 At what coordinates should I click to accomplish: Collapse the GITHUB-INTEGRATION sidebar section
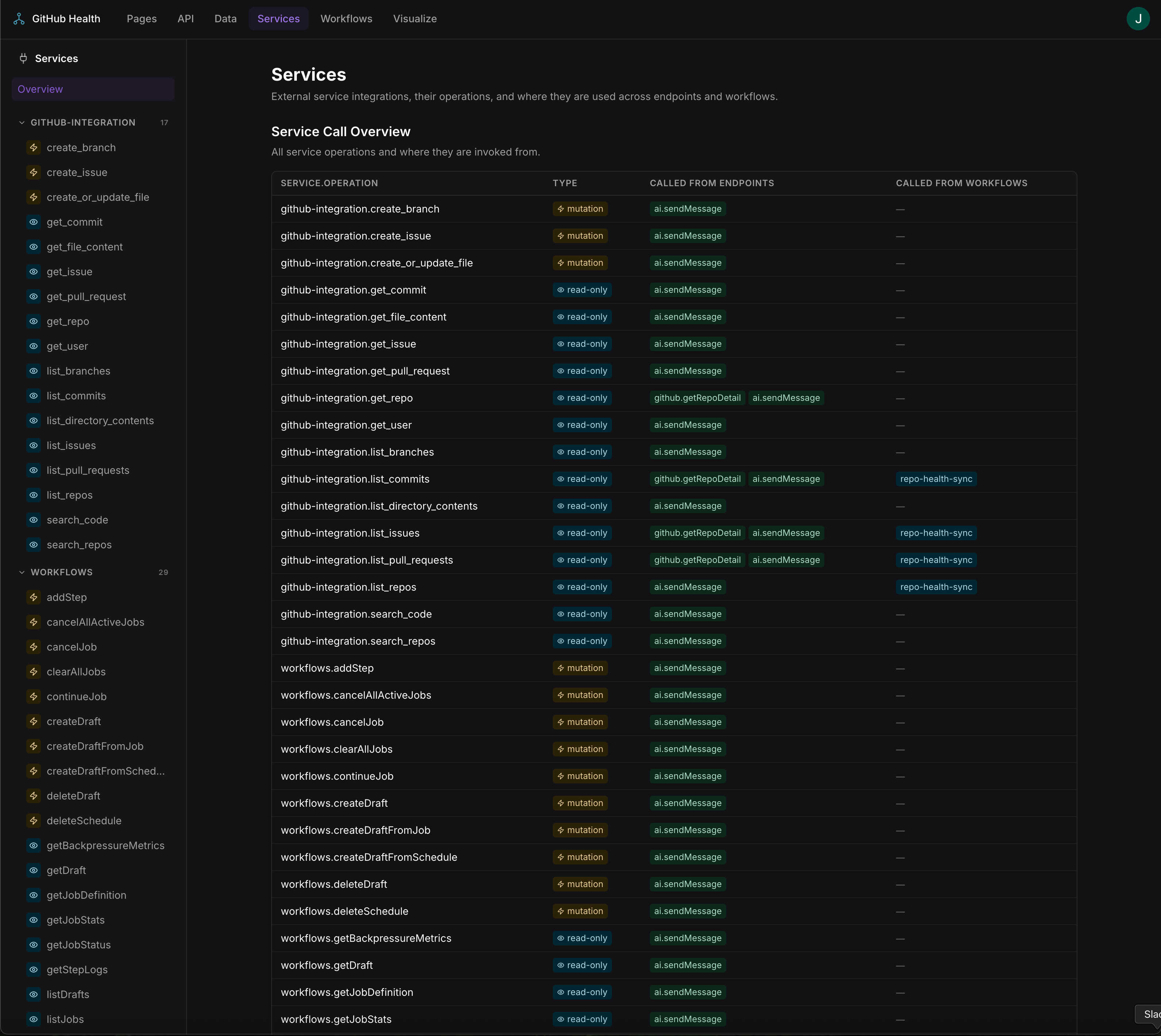93,122
